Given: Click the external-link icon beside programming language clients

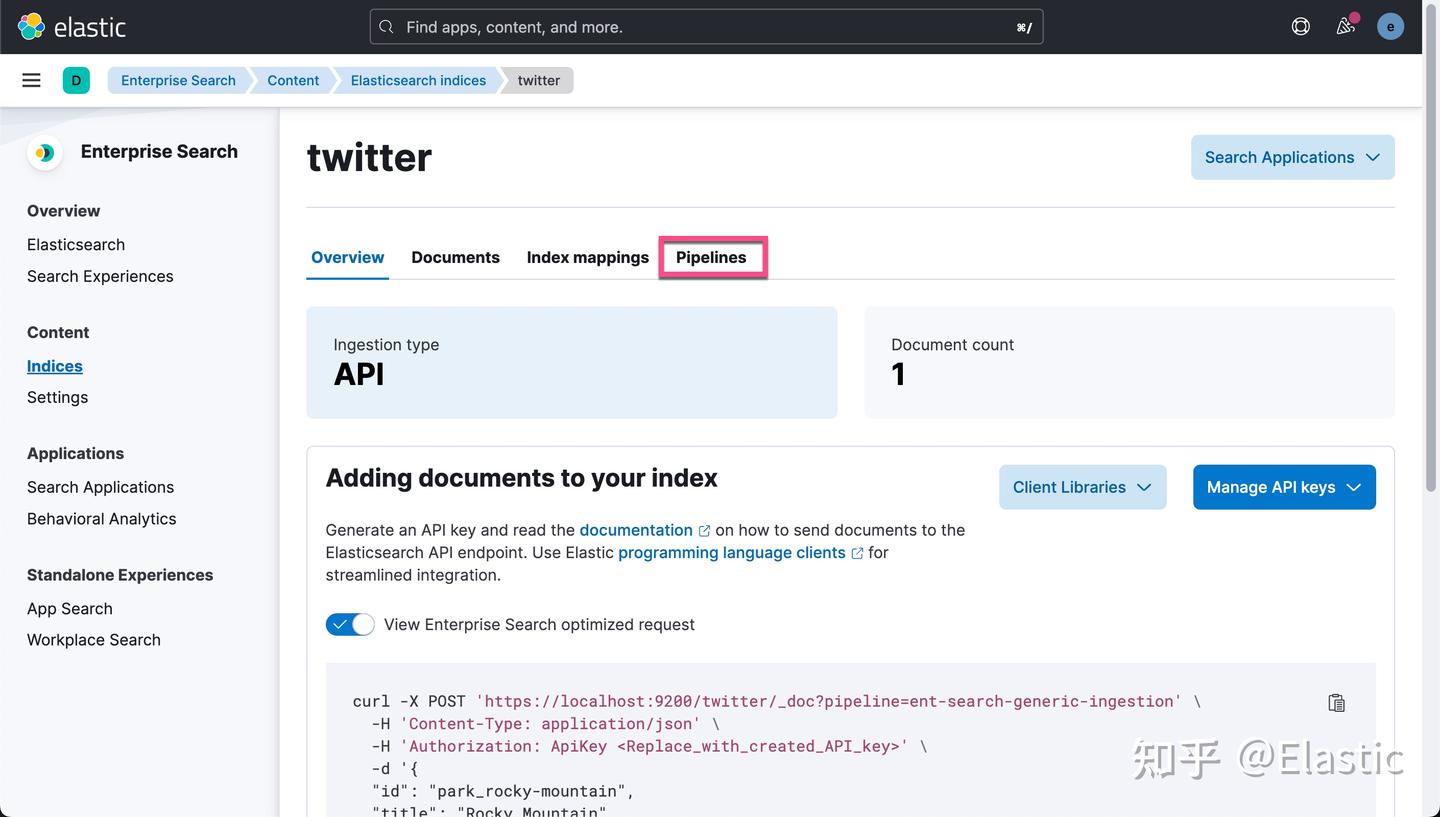Looking at the screenshot, I should click(857, 552).
